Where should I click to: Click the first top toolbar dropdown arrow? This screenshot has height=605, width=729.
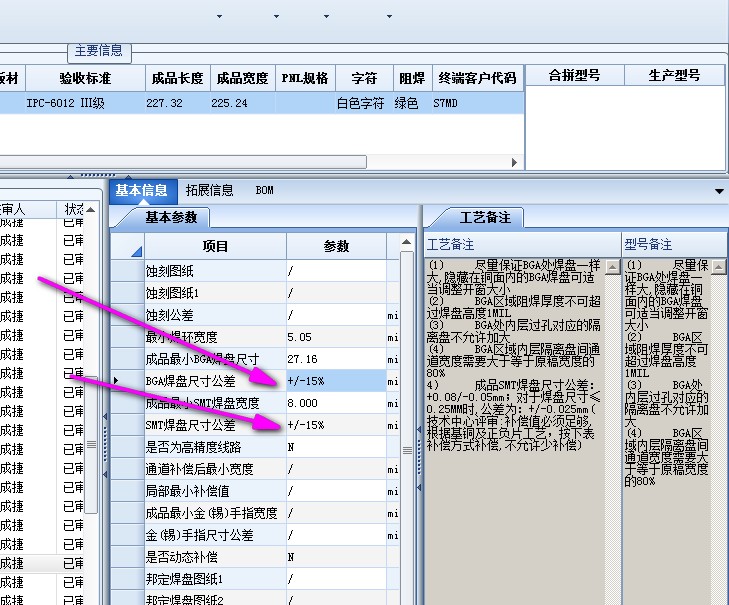click(x=219, y=17)
